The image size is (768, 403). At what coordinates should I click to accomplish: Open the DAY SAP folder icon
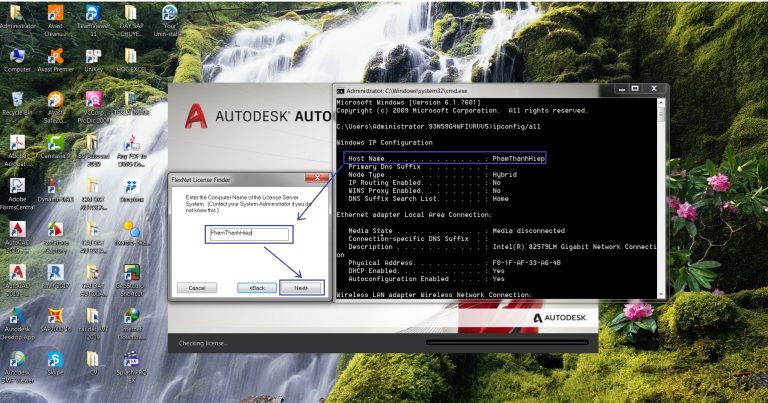tap(131, 21)
